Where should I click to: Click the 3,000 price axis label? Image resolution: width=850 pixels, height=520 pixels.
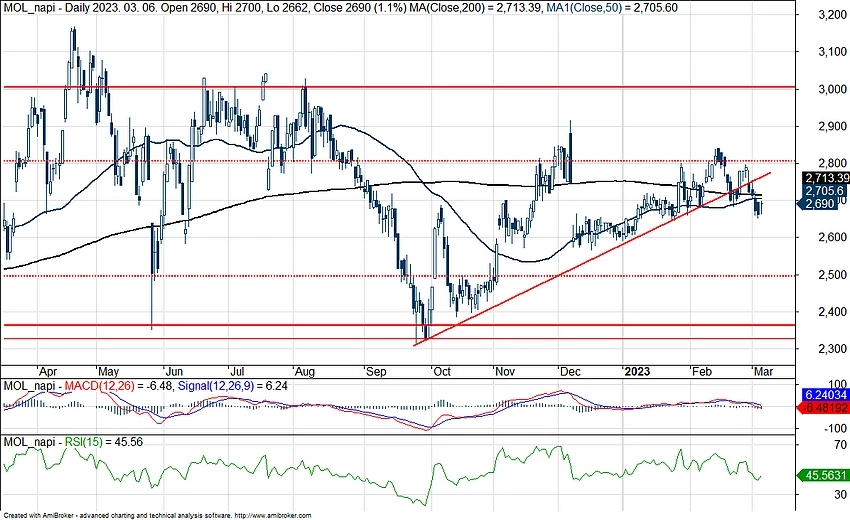pos(832,89)
